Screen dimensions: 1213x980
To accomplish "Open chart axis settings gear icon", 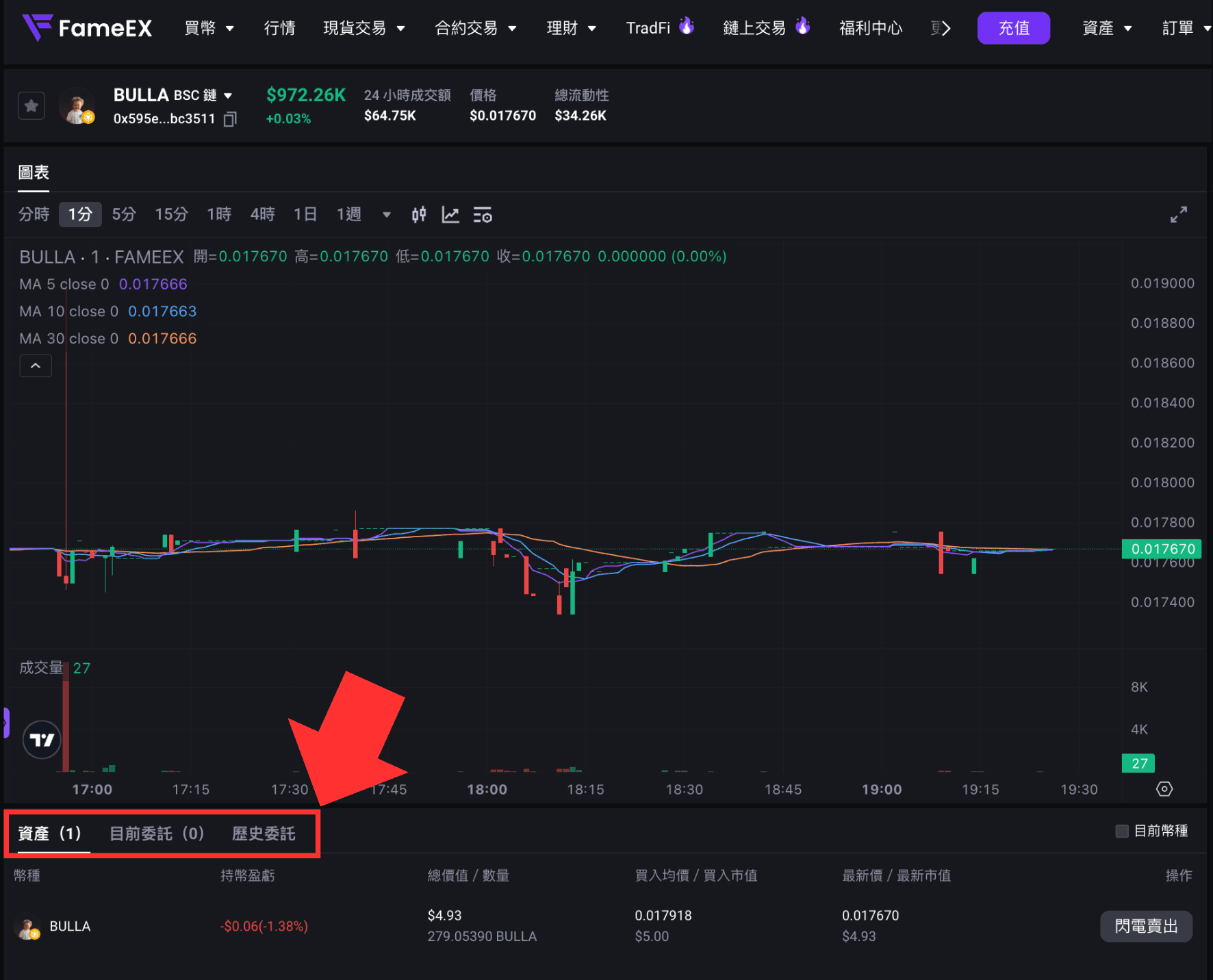I will (x=1164, y=789).
